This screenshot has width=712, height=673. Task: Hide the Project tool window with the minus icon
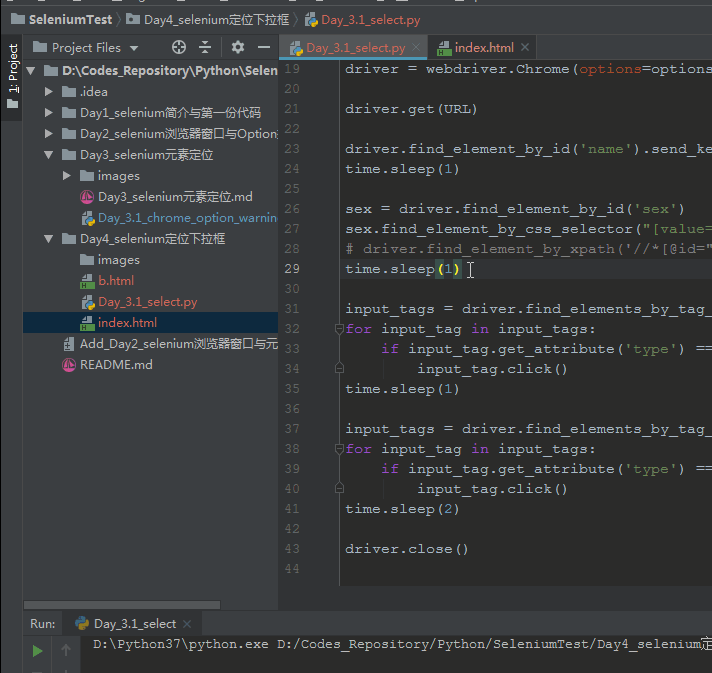click(x=264, y=47)
